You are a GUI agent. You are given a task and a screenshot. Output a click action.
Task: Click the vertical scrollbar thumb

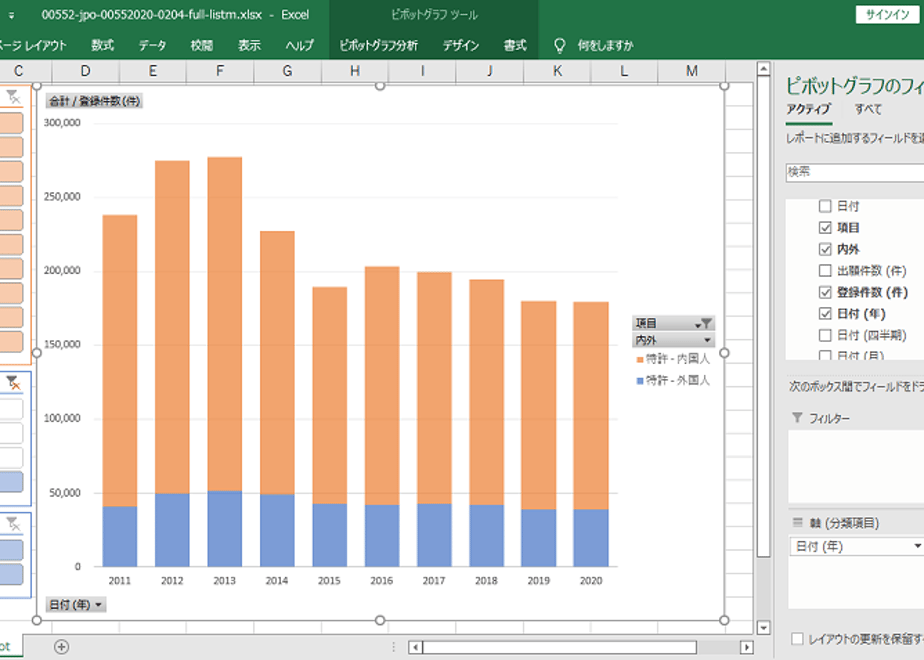tap(763, 316)
